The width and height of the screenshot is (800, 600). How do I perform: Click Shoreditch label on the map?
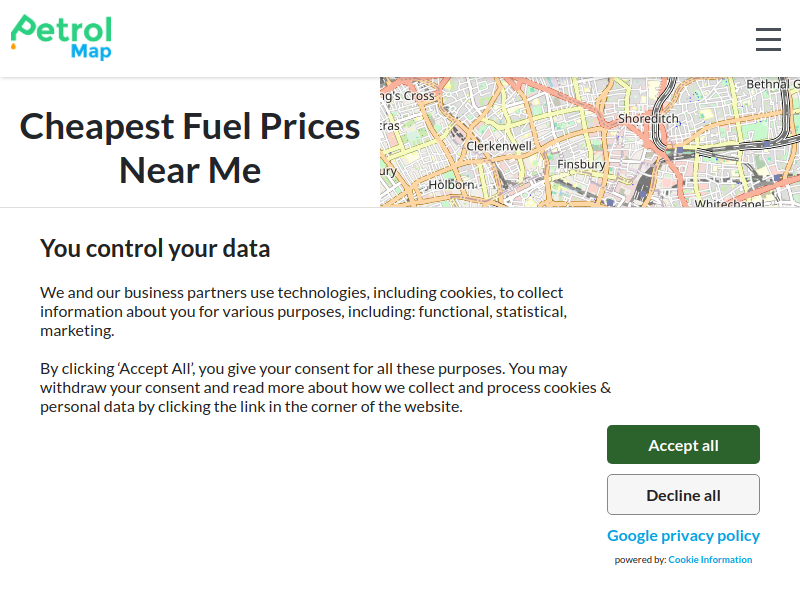coord(648,118)
